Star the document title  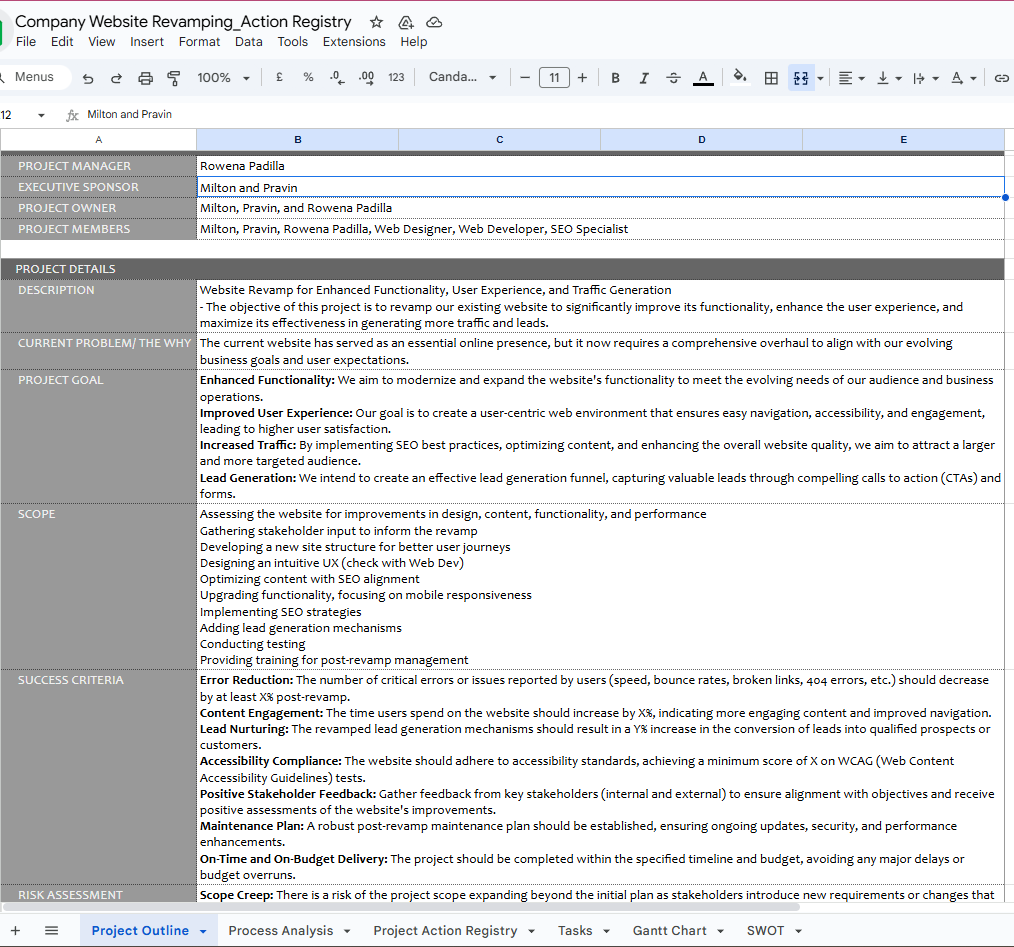376,22
